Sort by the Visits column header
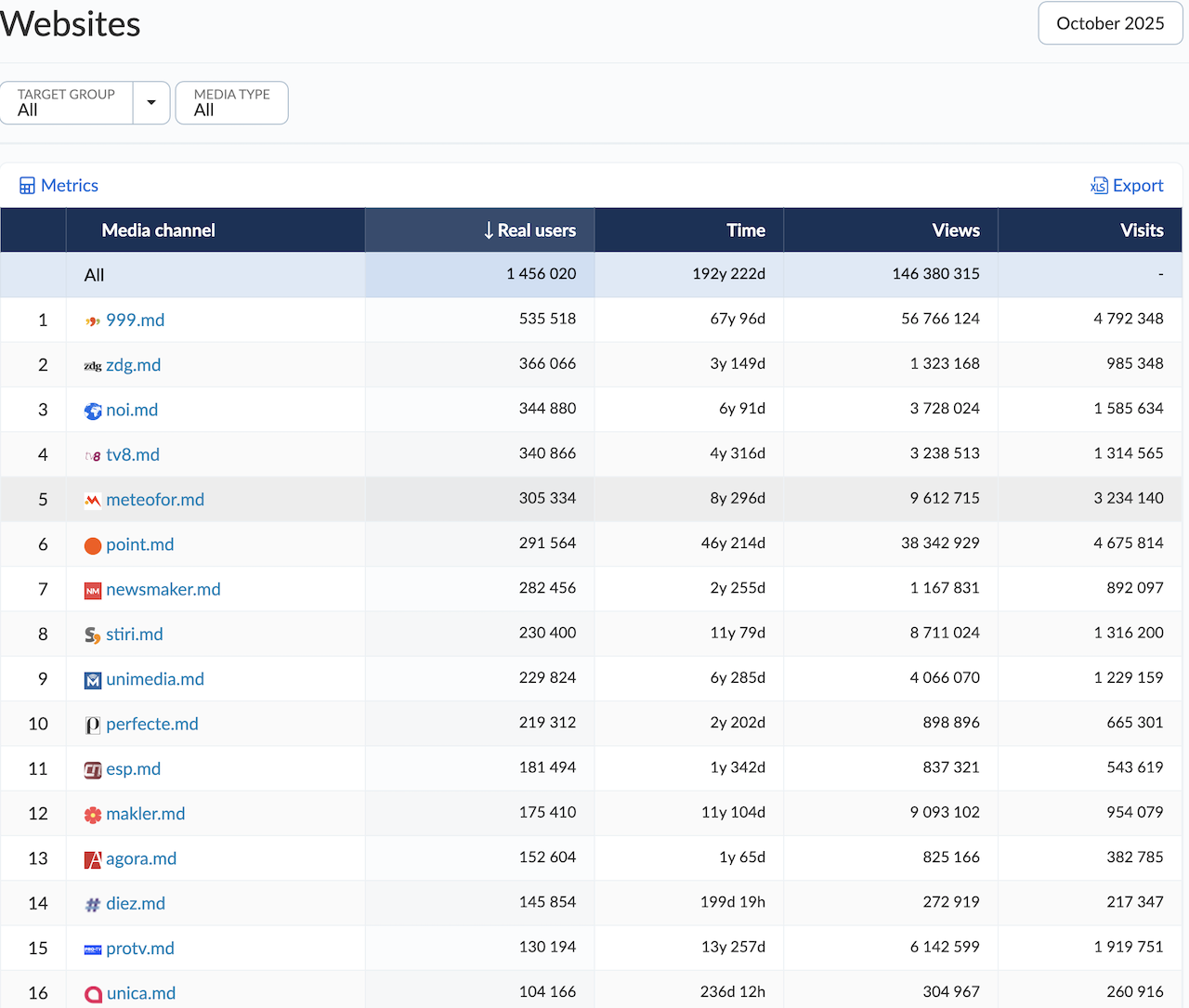 click(x=1141, y=230)
